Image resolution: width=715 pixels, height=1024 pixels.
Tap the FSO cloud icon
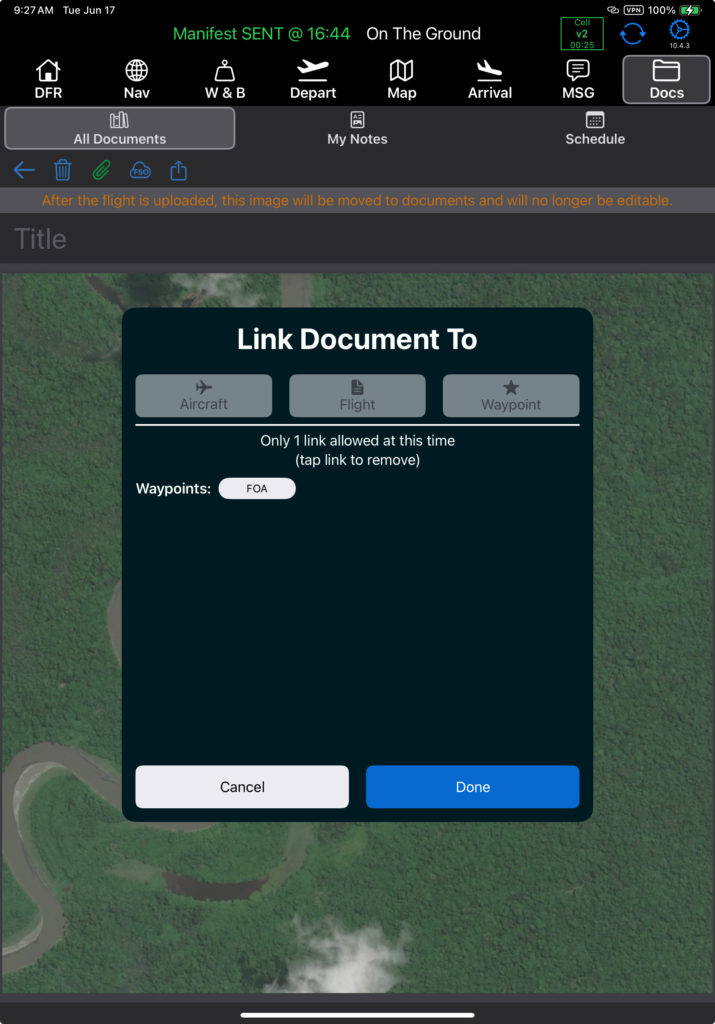[140, 170]
